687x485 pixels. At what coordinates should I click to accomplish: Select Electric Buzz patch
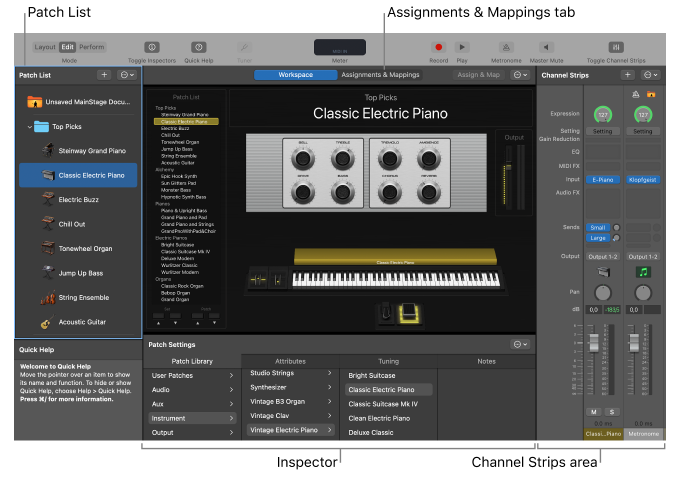(x=78, y=200)
